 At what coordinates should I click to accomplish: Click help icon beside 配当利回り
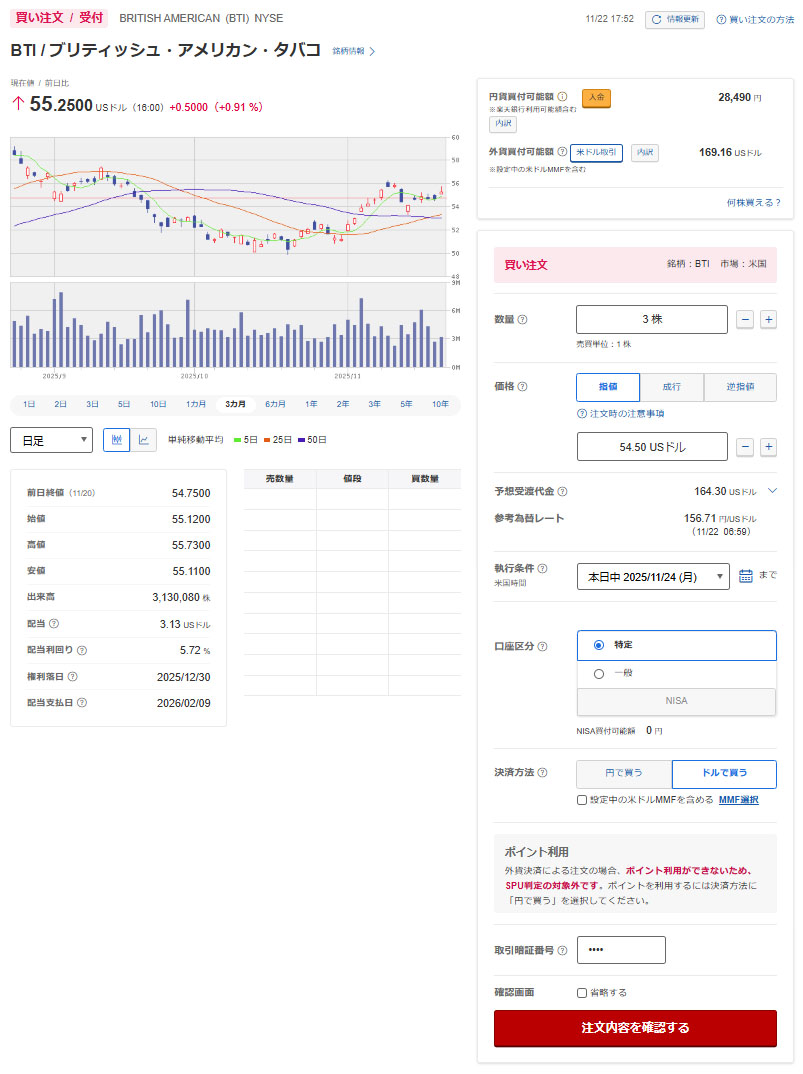82,650
